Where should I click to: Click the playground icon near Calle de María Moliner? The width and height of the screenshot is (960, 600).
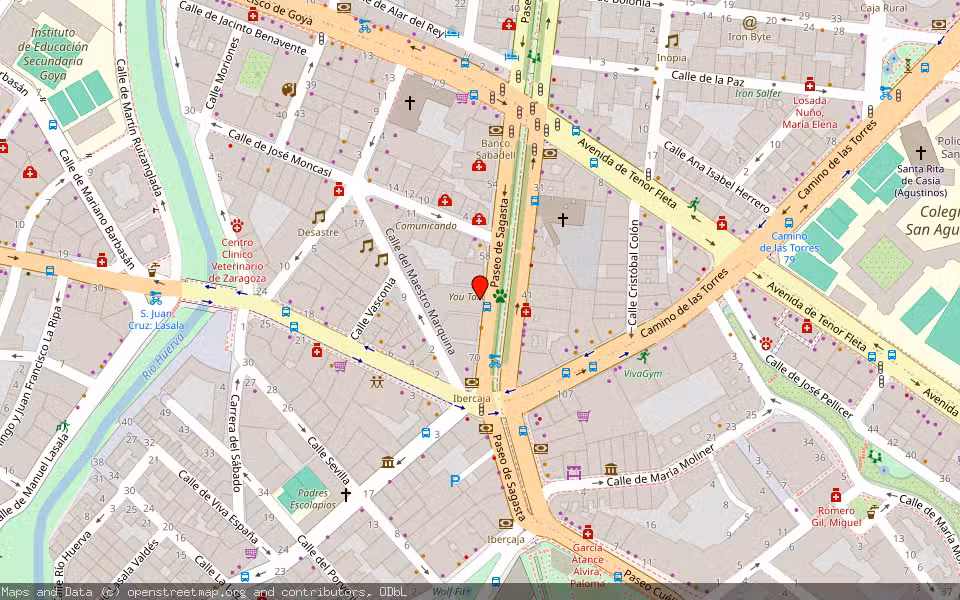874,457
